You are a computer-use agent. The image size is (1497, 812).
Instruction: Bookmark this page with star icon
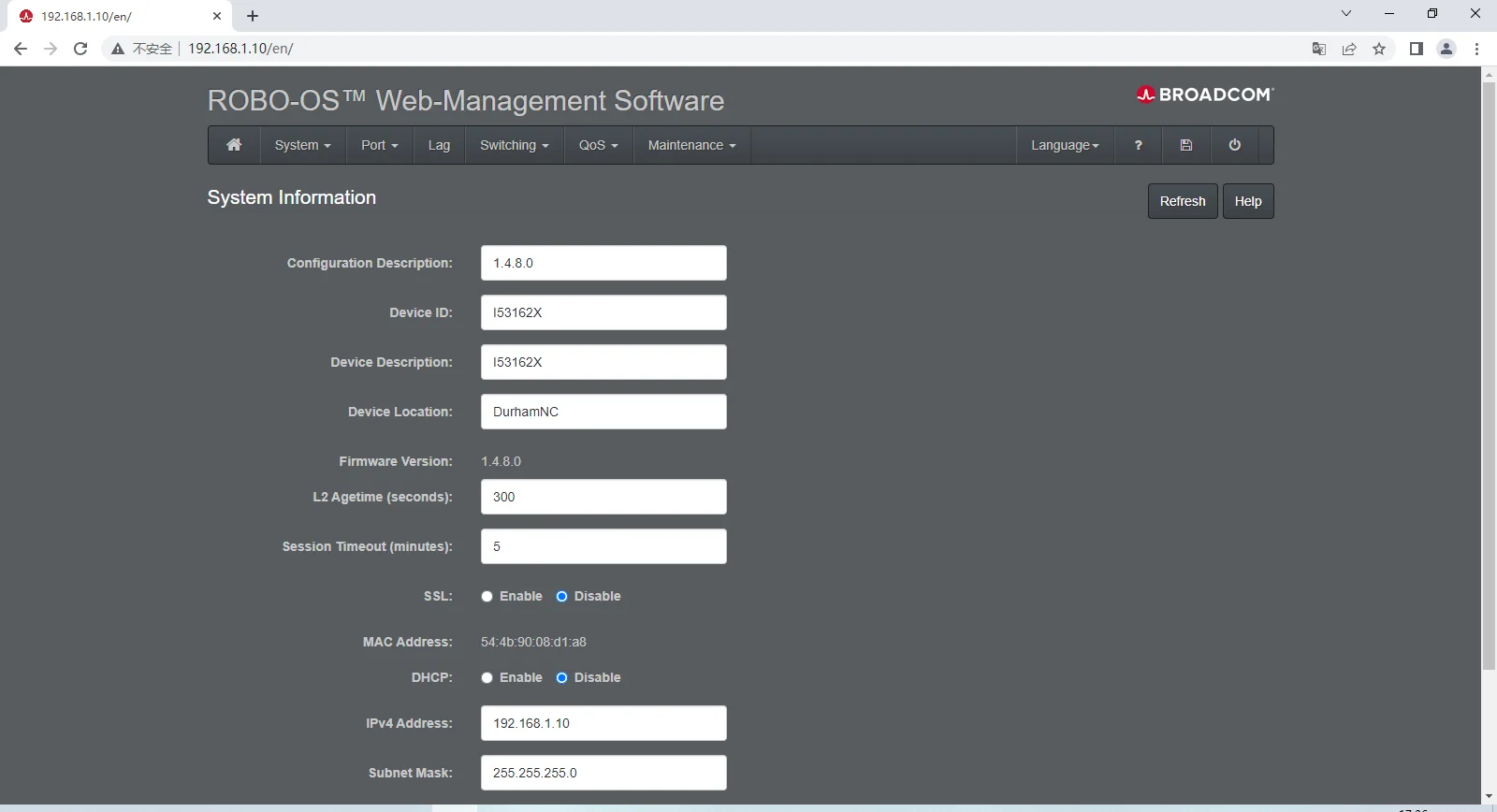click(1379, 49)
